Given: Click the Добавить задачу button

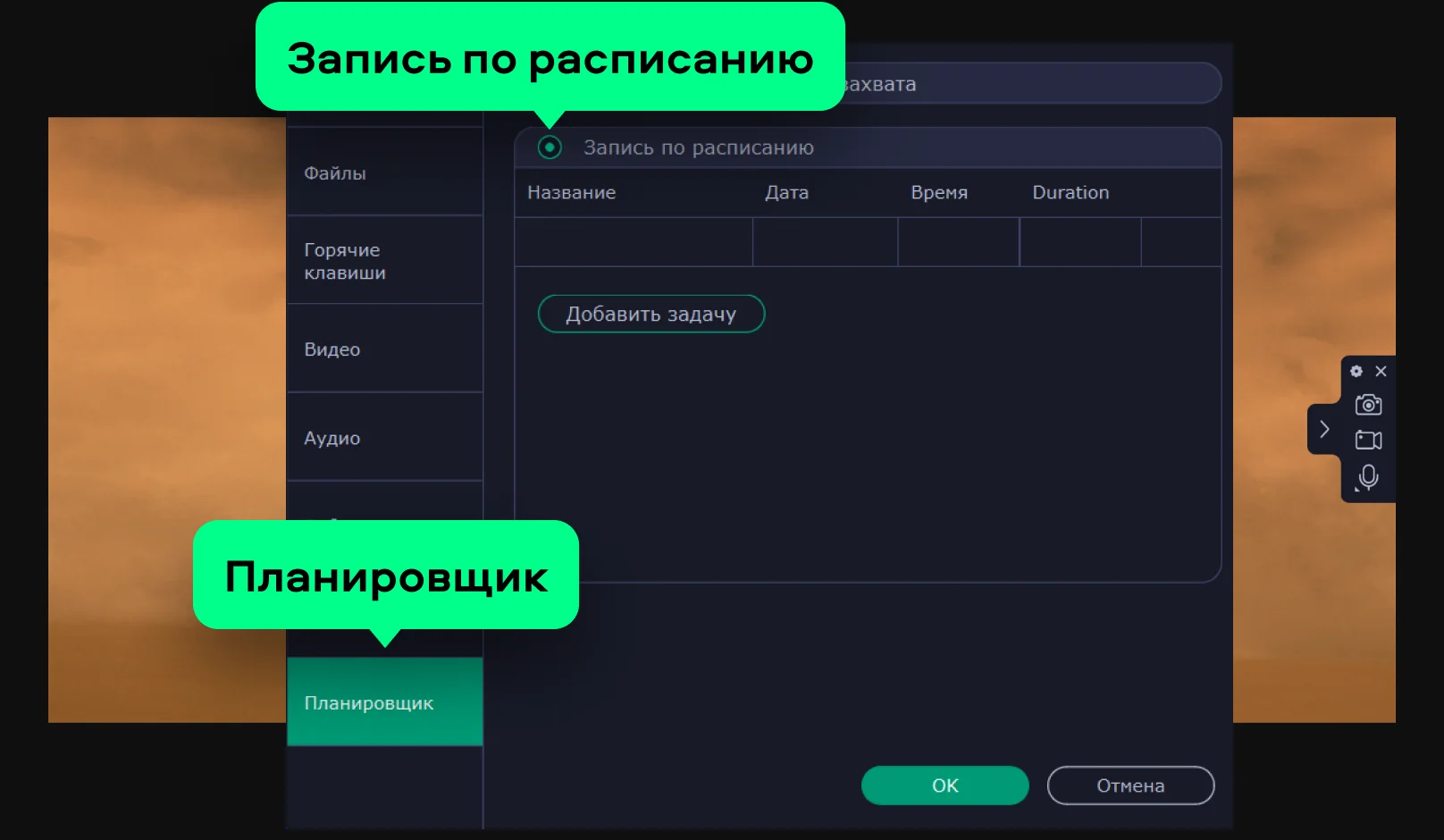Looking at the screenshot, I should point(651,314).
